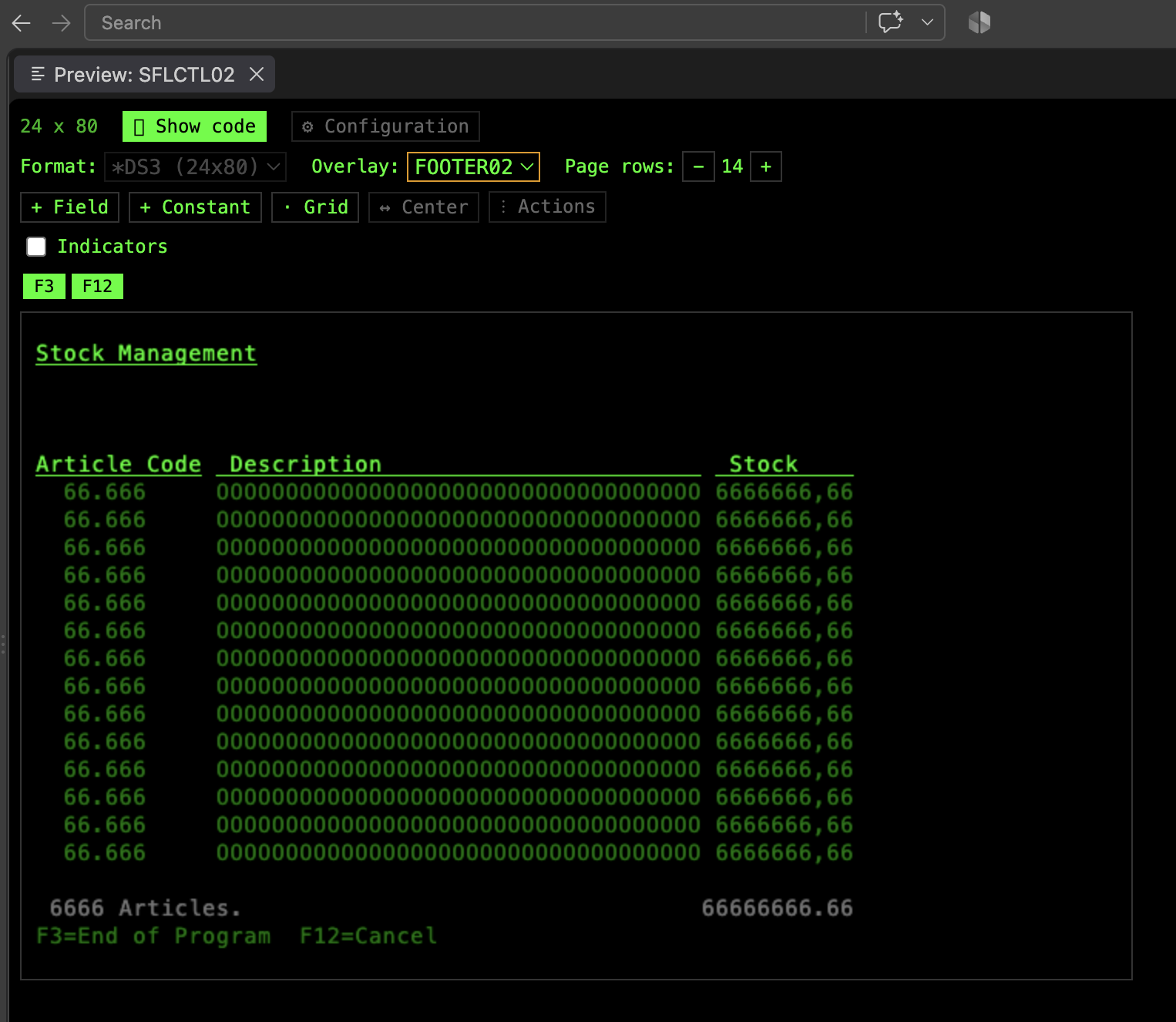Click the Show code button
The image size is (1176, 1022).
pyautogui.click(x=194, y=126)
